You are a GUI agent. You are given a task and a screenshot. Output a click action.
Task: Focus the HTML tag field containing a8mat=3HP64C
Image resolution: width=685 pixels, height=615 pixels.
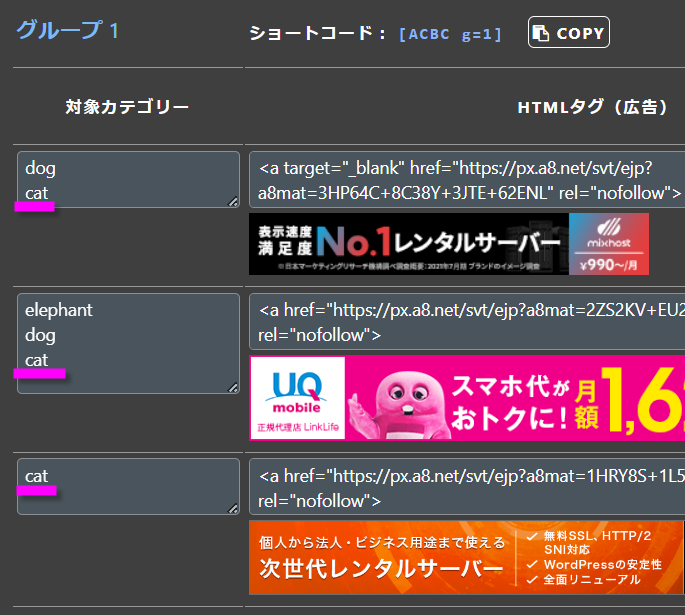click(x=467, y=180)
